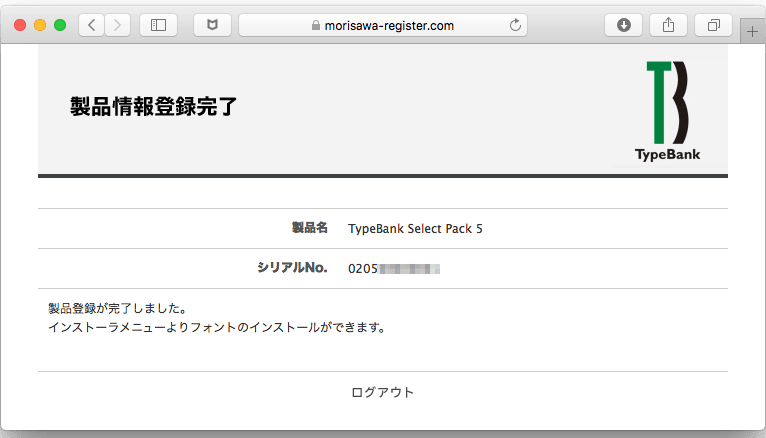Click the ログアウト logout link

coord(383,393)
